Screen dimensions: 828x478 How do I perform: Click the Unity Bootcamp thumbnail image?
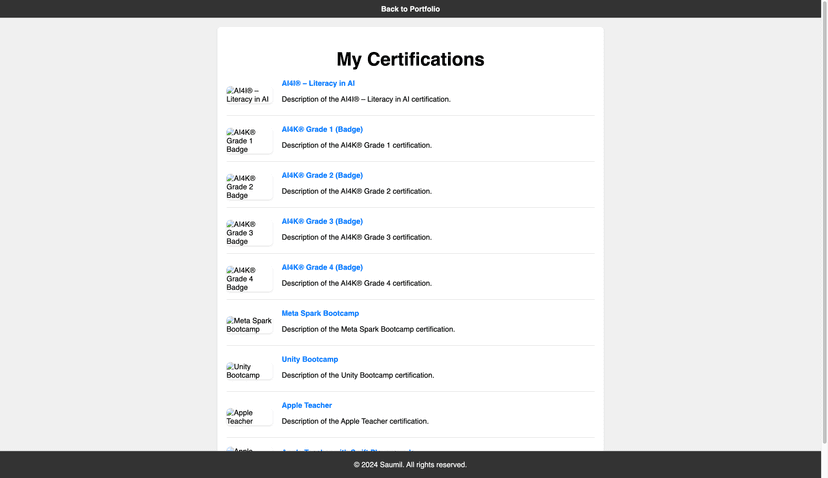tap(249, 371)
